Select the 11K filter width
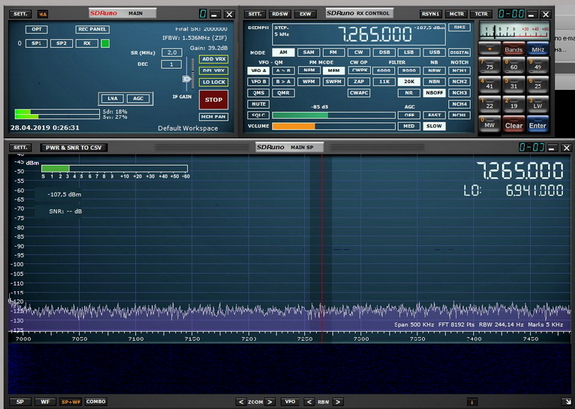Image resolution: width=575 pixels, height=409 pixels. coord(384,81)
